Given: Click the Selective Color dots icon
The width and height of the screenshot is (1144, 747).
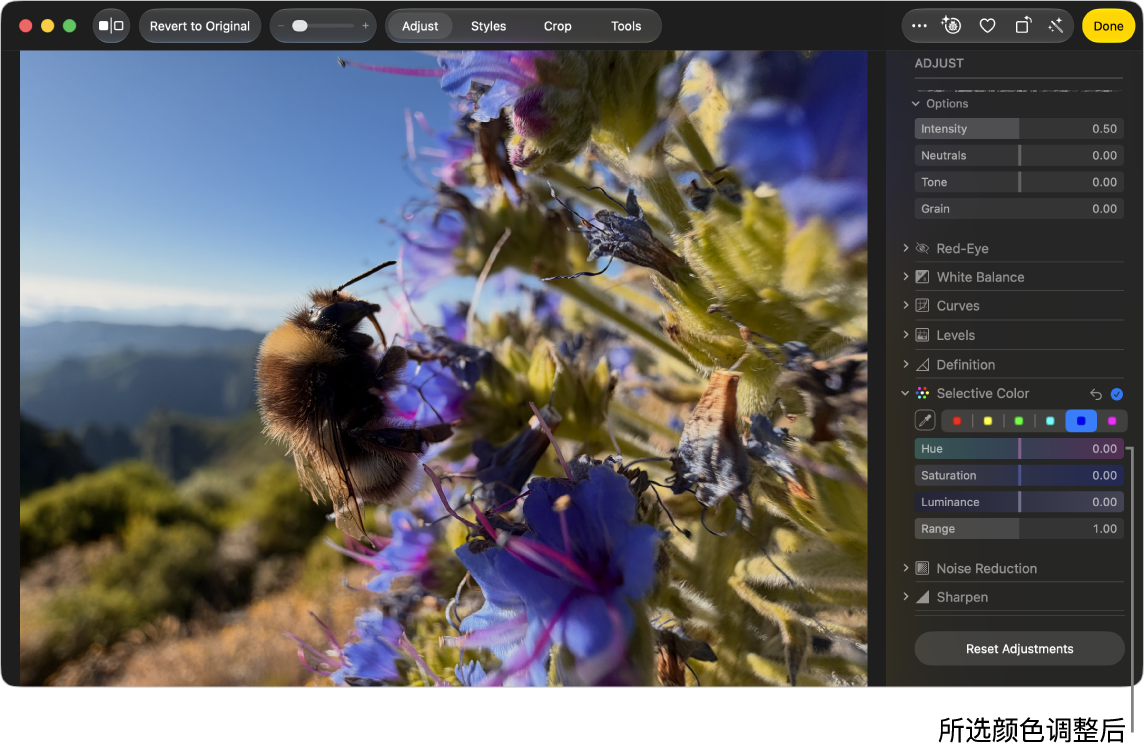Looking at the screenshot, I should click(x=922, y=393).
